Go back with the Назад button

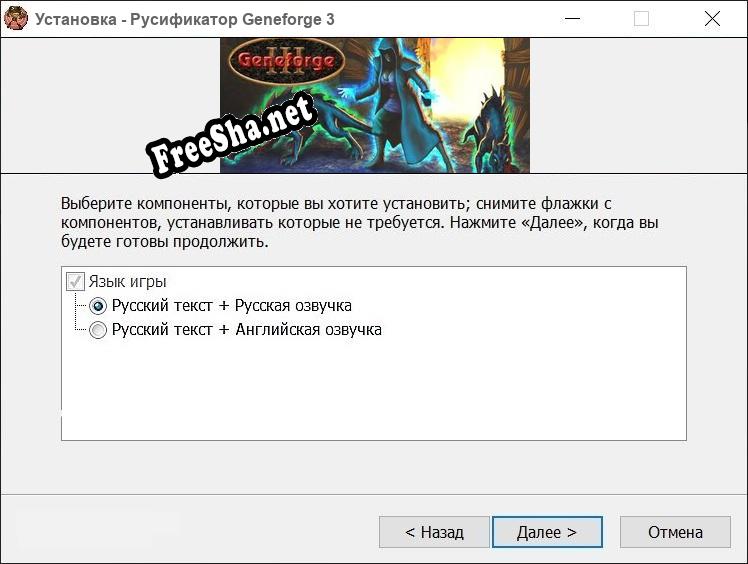tap(434, 532)
